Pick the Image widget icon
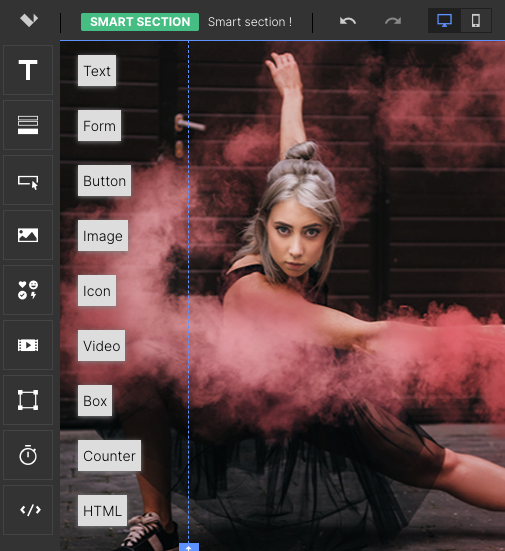The image size is (505, 551). coord(28,235)
